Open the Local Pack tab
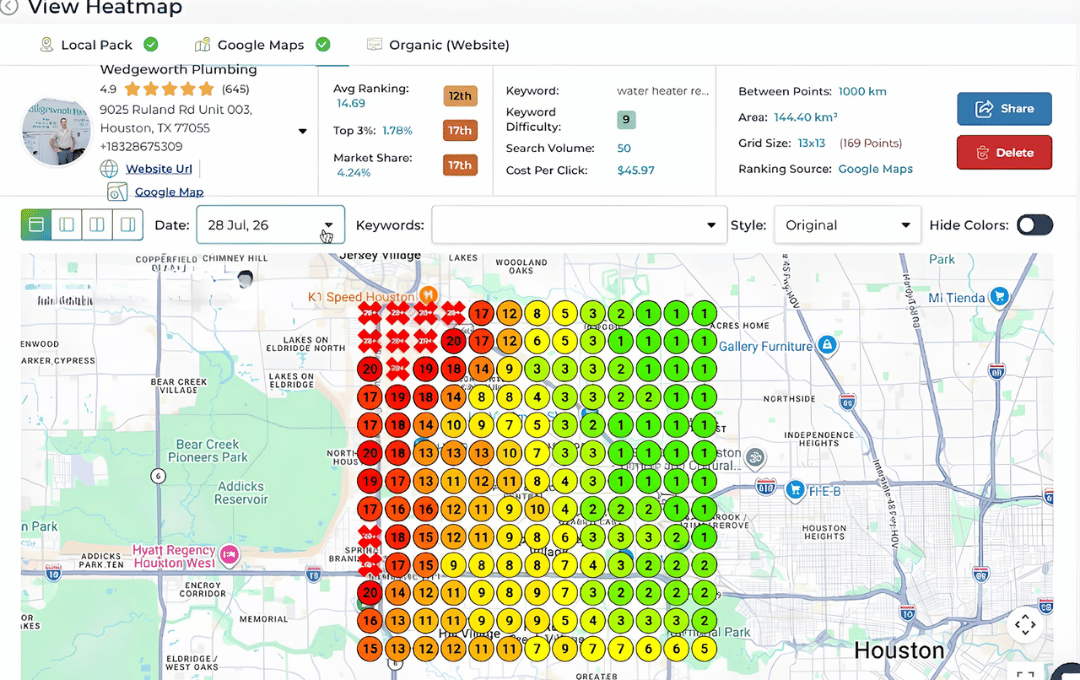1080x680 pixels. (96, 45)
